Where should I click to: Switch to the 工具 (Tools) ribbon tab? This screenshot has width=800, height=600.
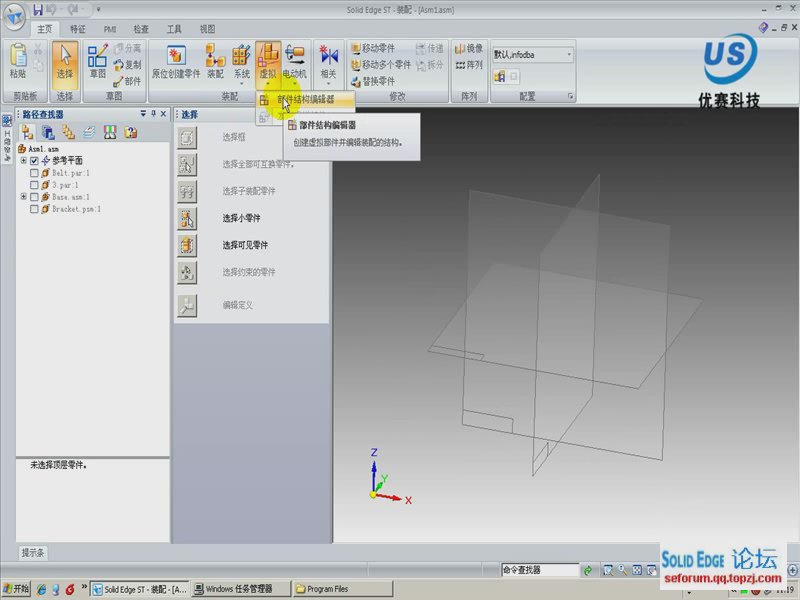coord(174,29)
